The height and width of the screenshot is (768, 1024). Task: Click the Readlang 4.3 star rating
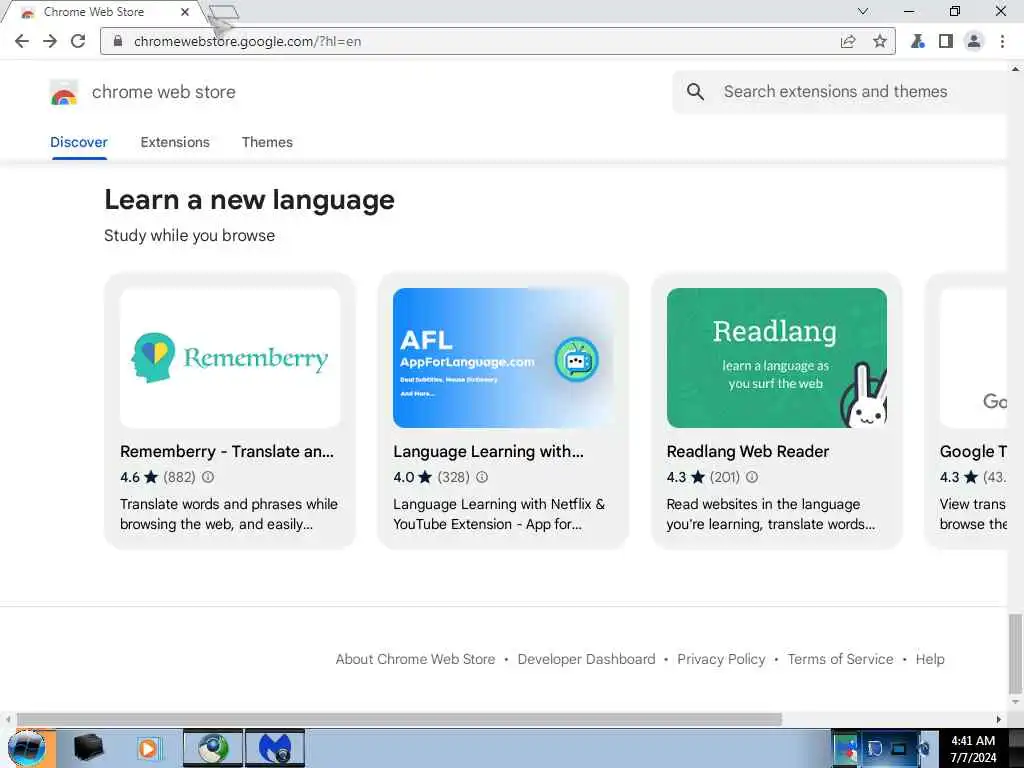[686, 477]
